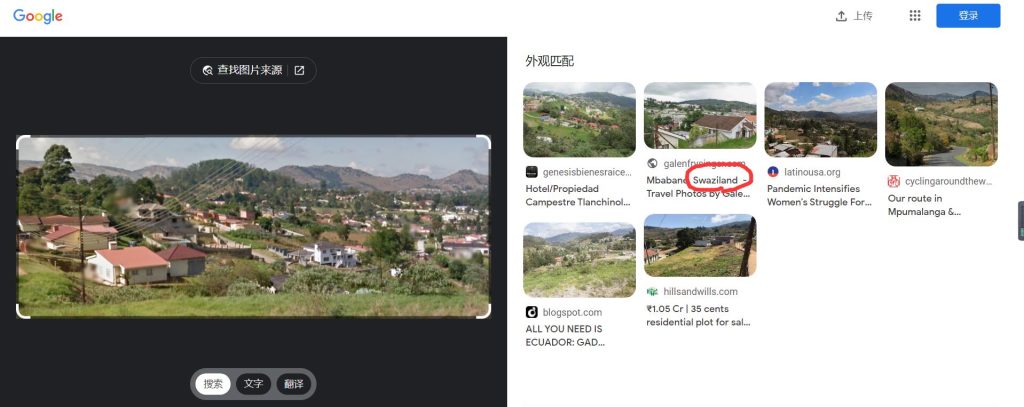1024x407 pixels.
Task: Click the blogspot.com favicon
Action: click(532, 312)
